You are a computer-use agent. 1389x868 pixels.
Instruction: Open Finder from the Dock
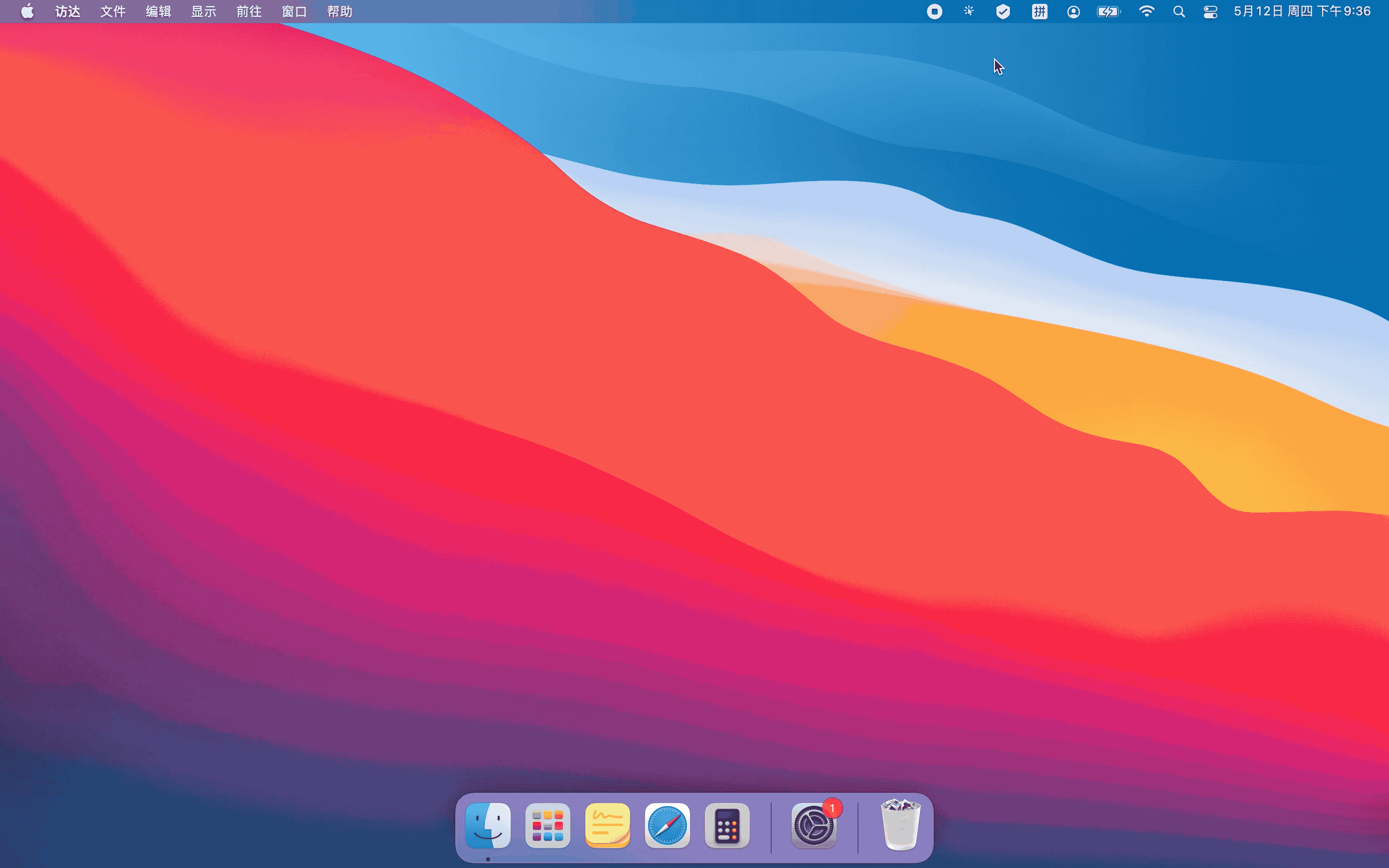click(488, 826)
